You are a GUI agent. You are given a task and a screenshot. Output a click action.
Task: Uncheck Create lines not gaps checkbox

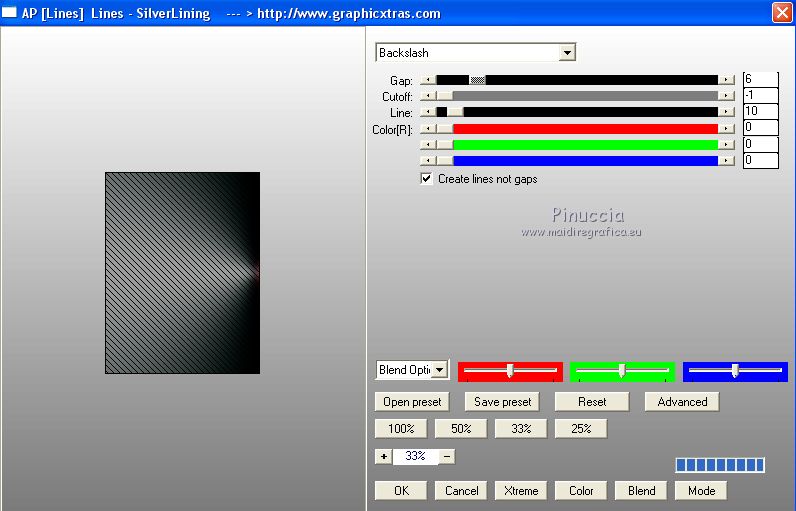(426, 179)
